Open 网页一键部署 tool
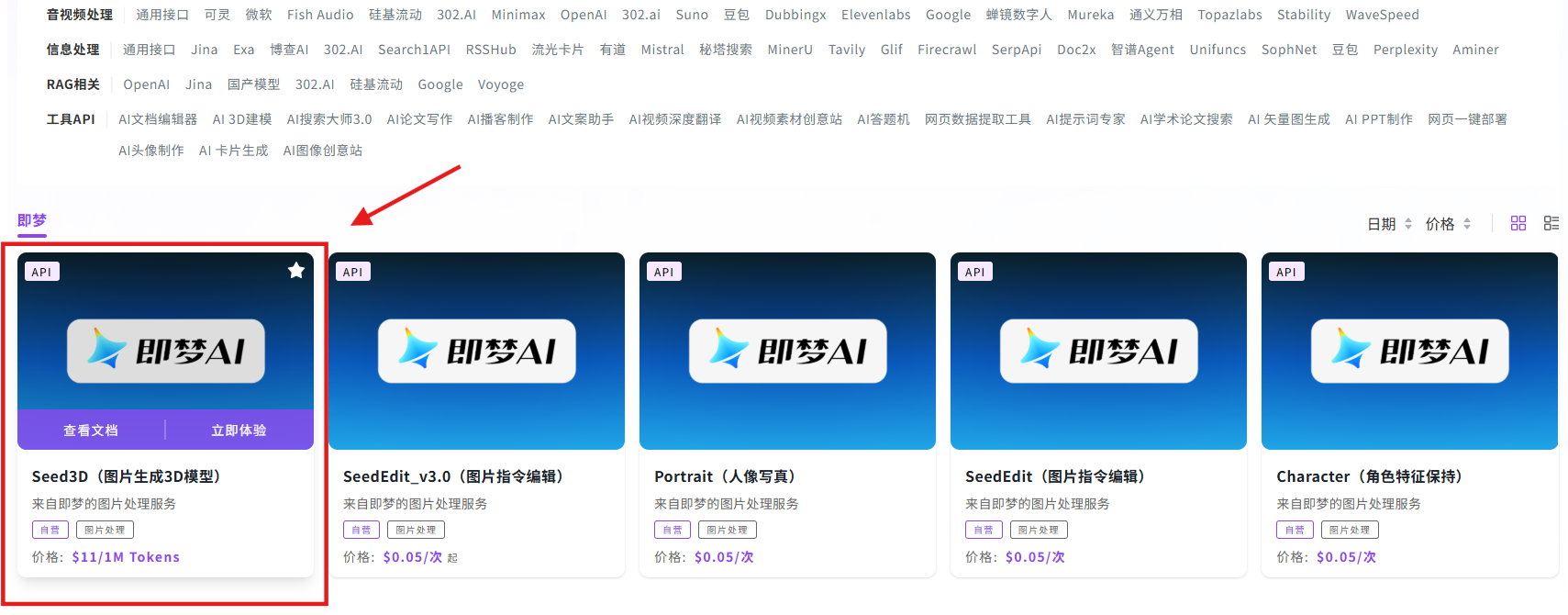1568x615 pixels. tap(1467, 119)
